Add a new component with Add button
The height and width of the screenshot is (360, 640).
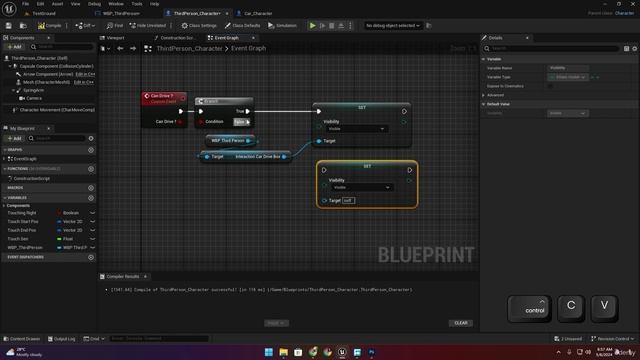(x=14, y=47)
